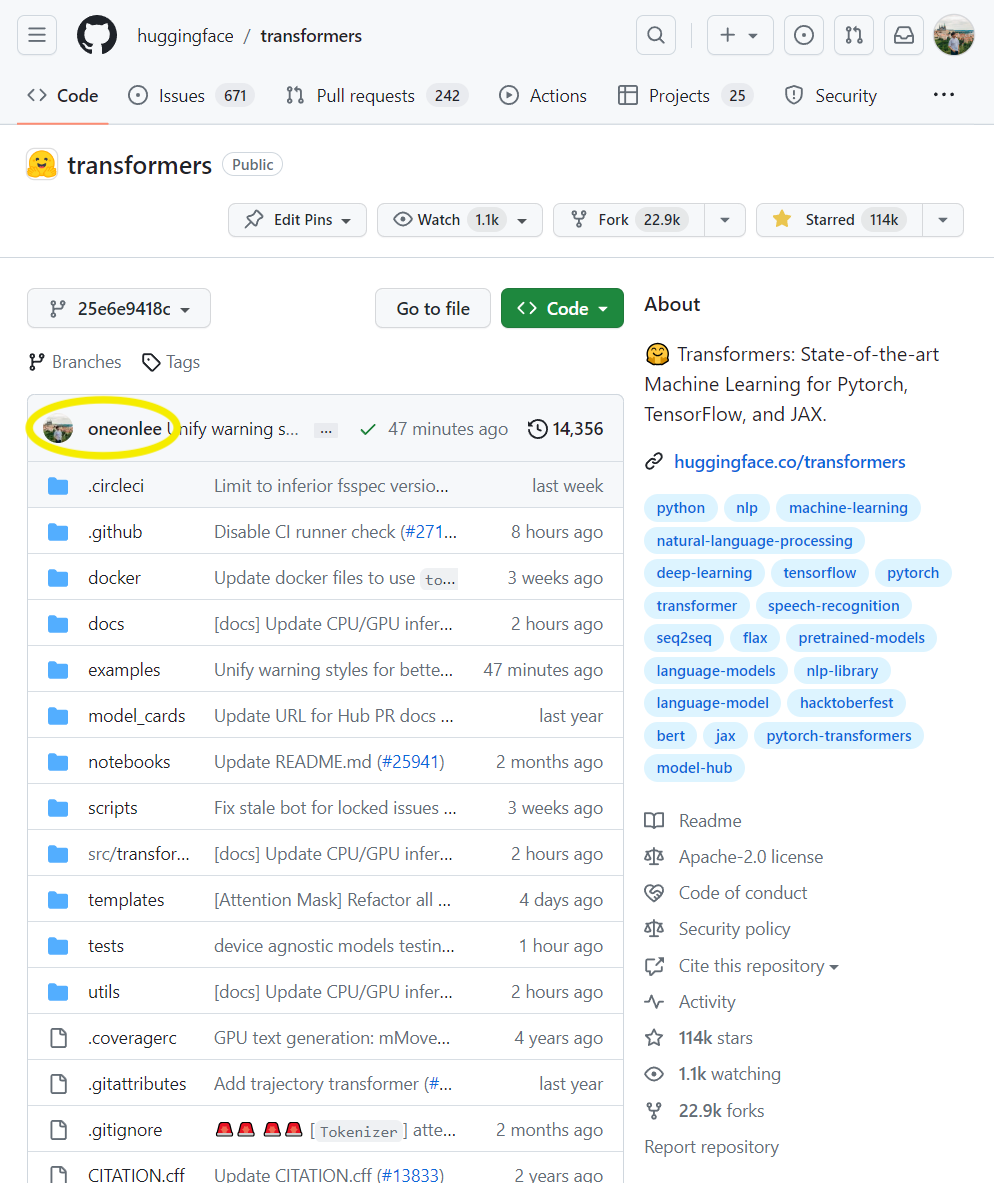Open repository Activity

pos(706,1002)
